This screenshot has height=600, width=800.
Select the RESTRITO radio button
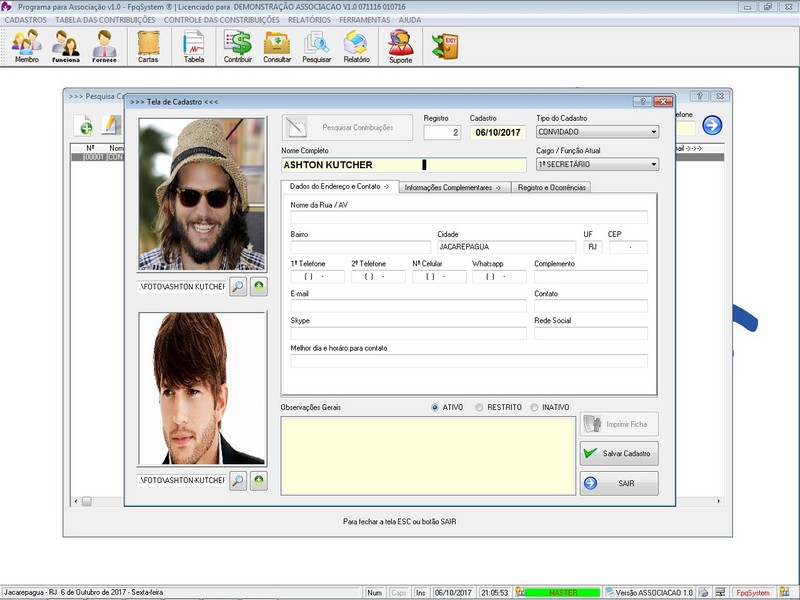(x=480, y=407)
